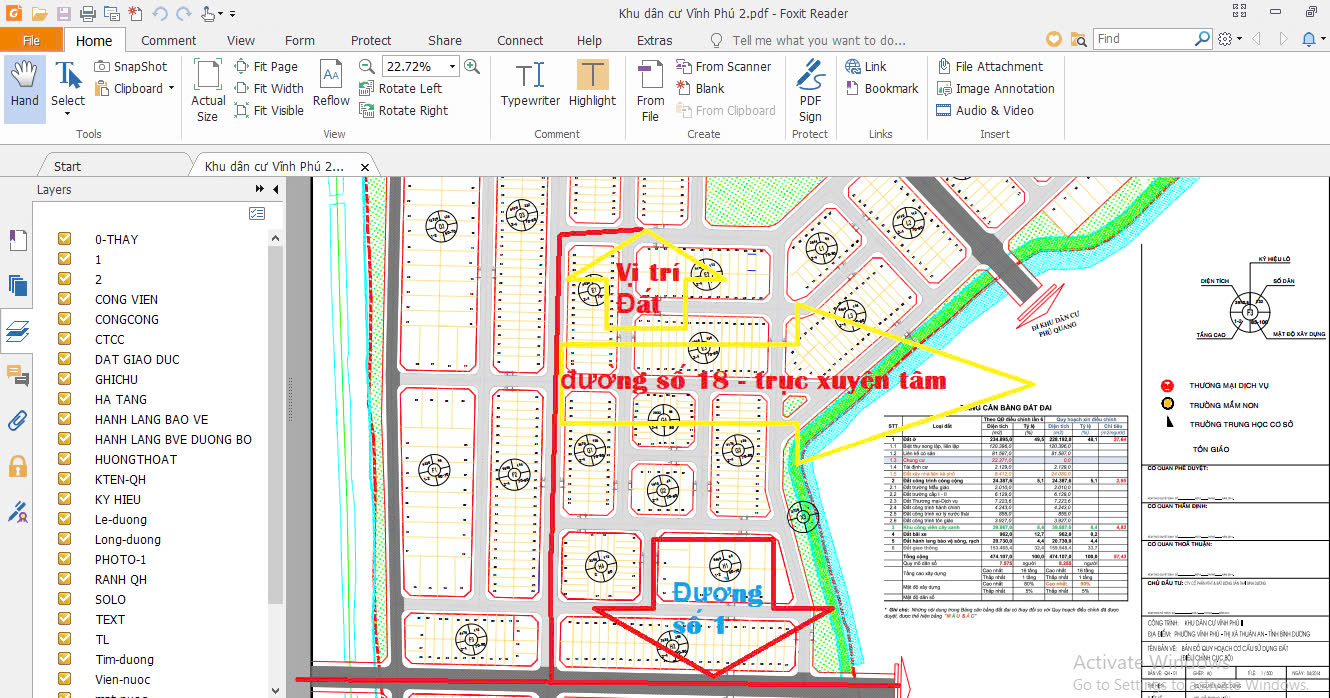Add a Bookmark
The height and width of the screenshot is (698, 1330).
point(881,88)
